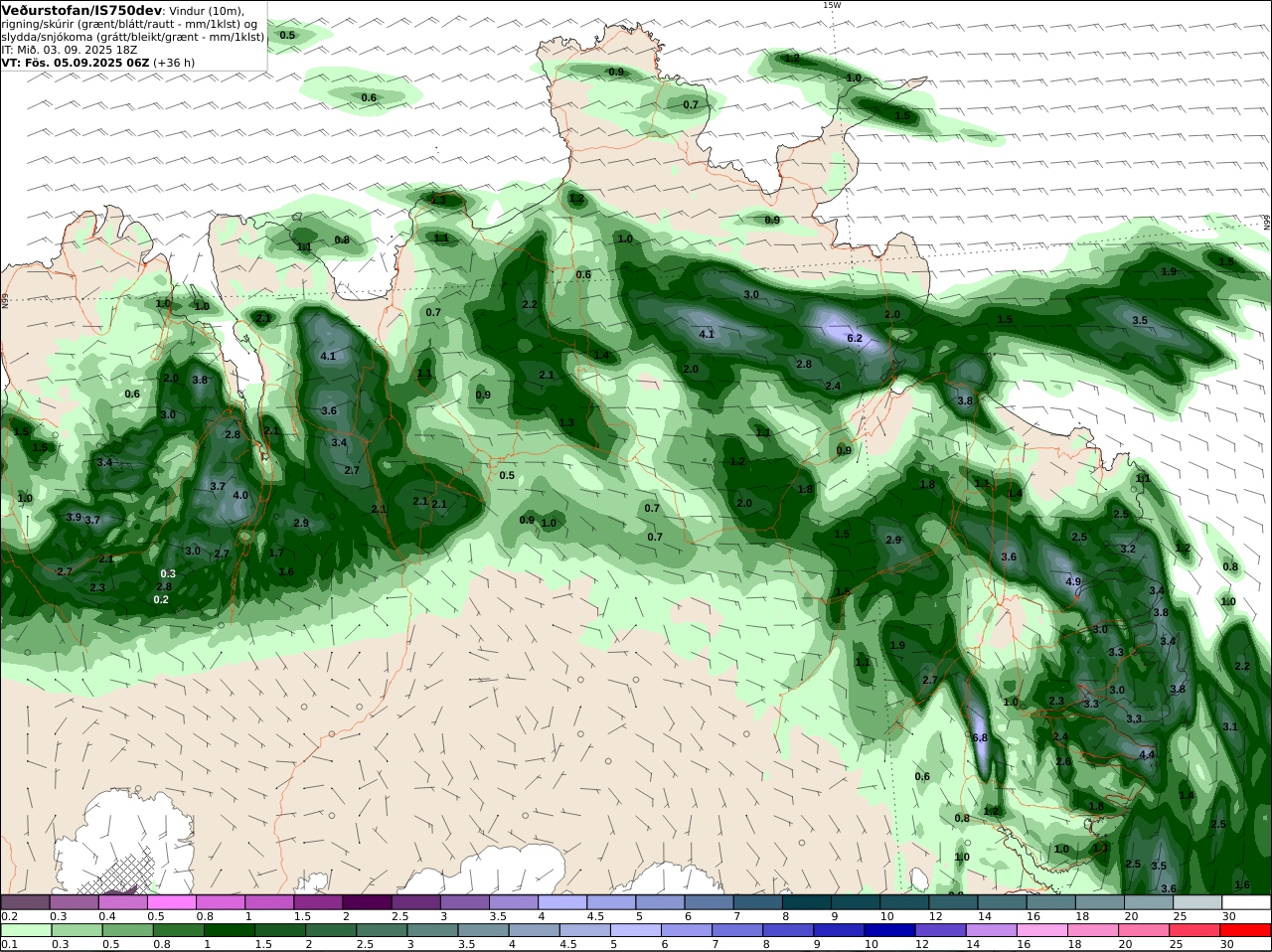Click the snow legend swatch starting at 10
1272x952 pixels.
pos(904,902)
